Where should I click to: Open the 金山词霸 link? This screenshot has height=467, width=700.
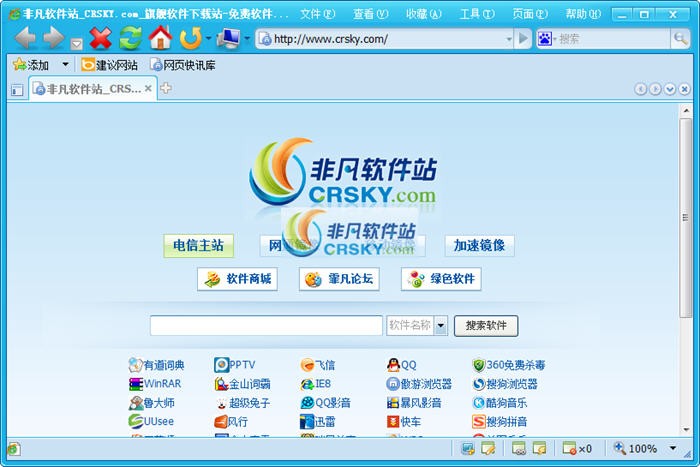(242, 384)
